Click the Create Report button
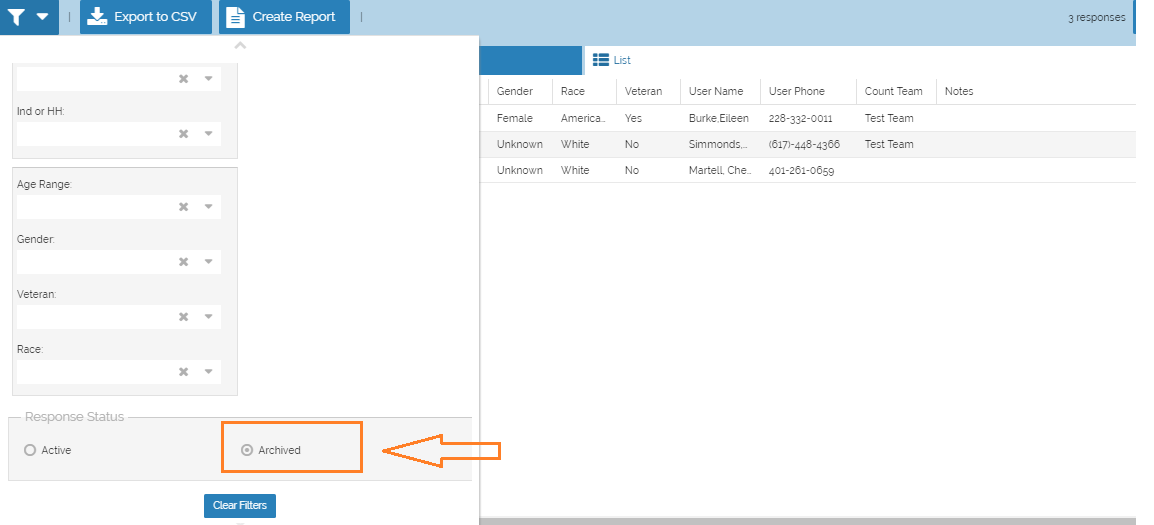The width and height of the screenshot is (1154, 525). pos(284,17)
